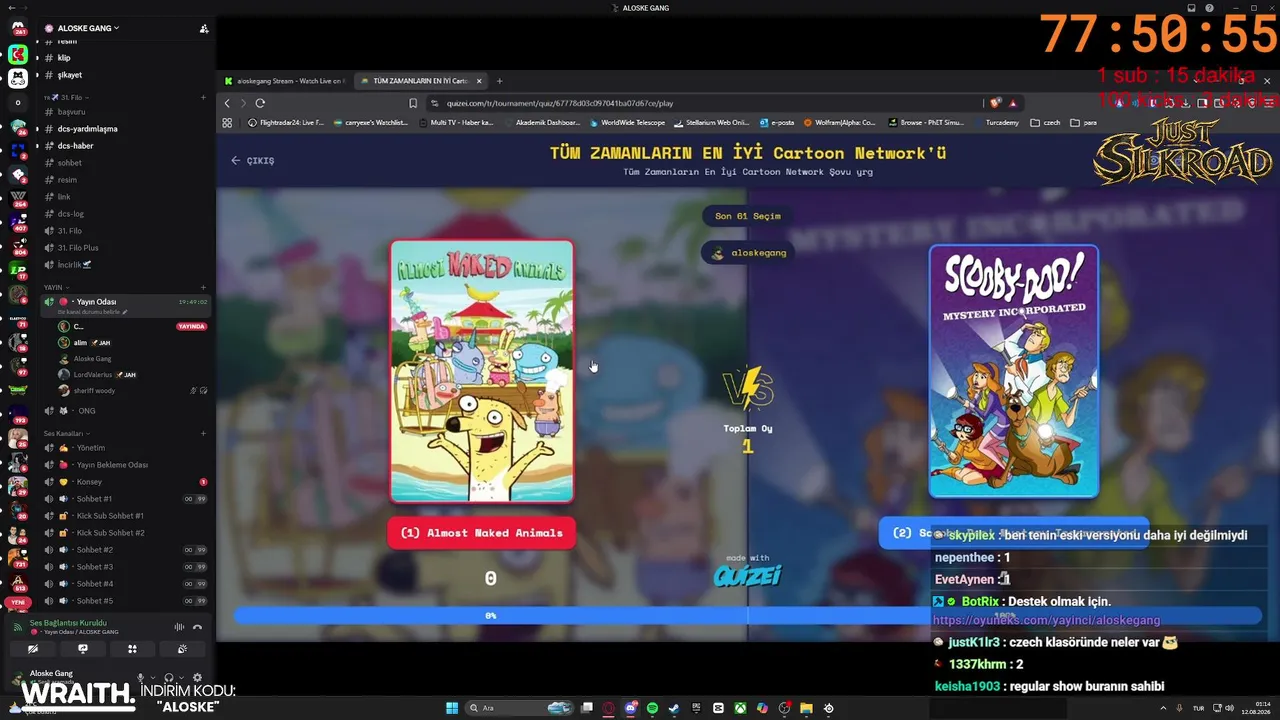Open Multi TV - Haber bookmark
1280x720 pixels.
pos(455,123)
